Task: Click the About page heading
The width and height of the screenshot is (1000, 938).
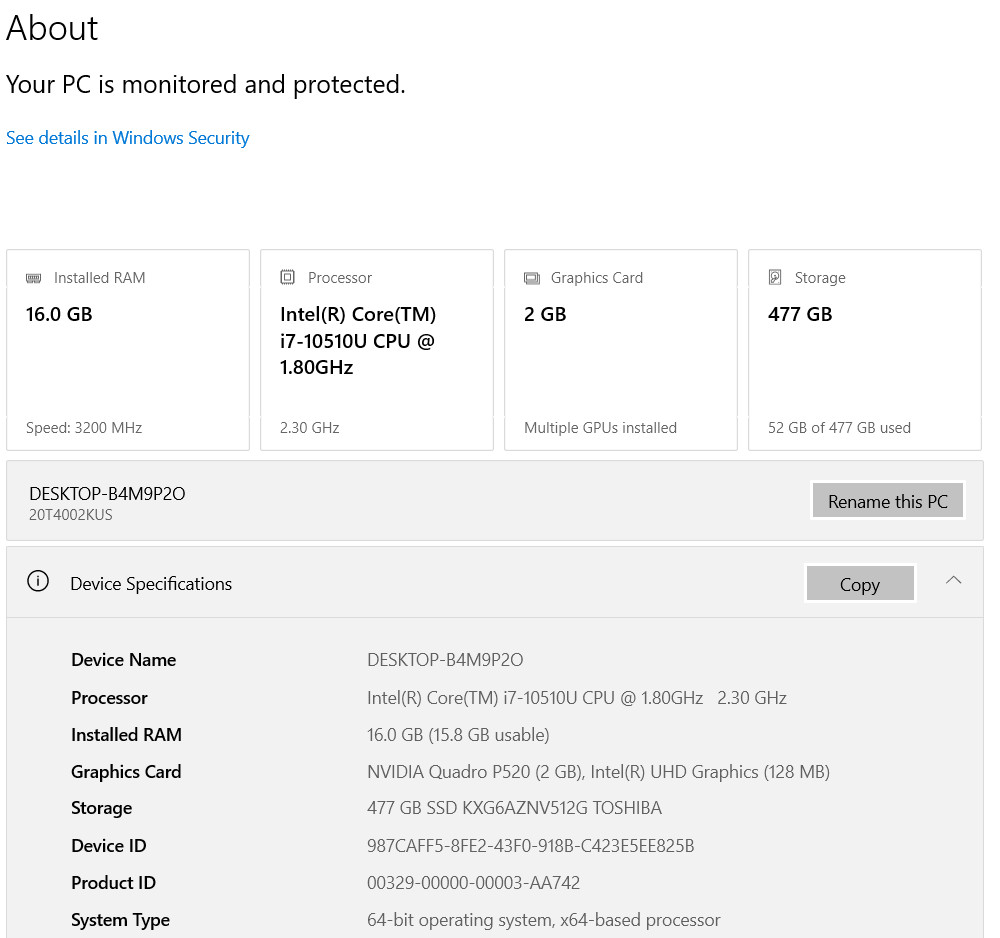Action: pos(52,29)
